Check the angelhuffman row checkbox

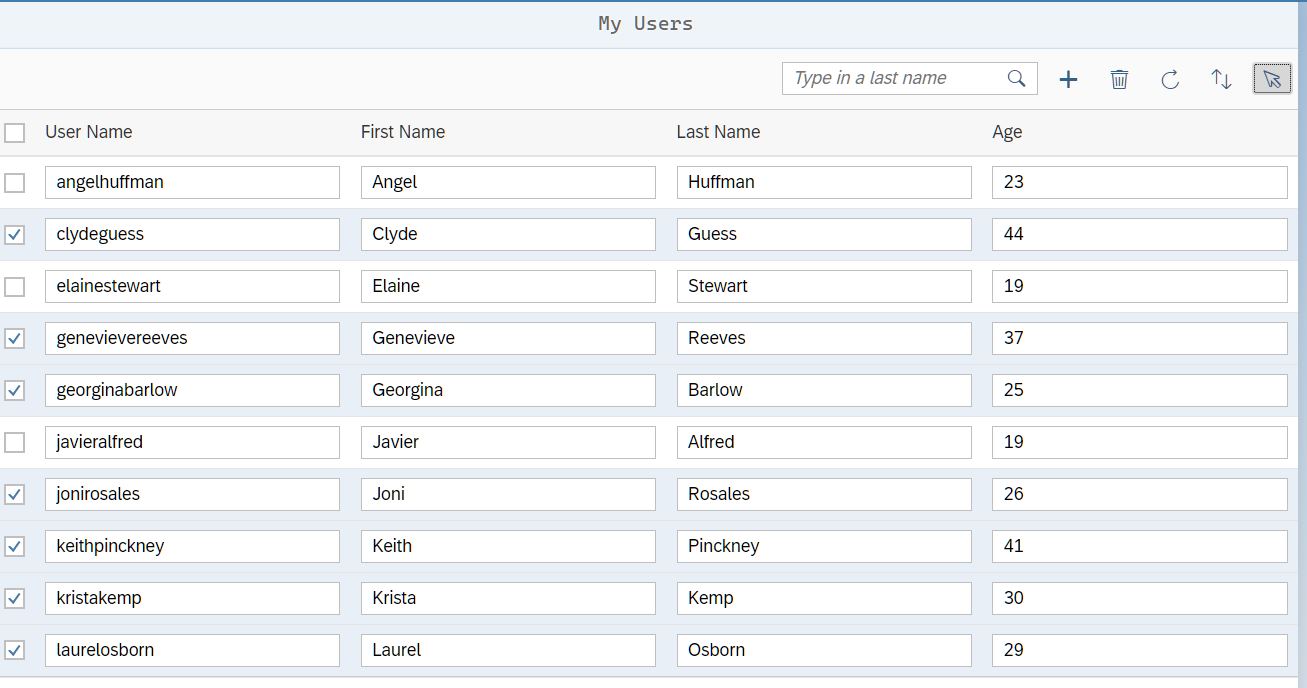pos(15,183)
